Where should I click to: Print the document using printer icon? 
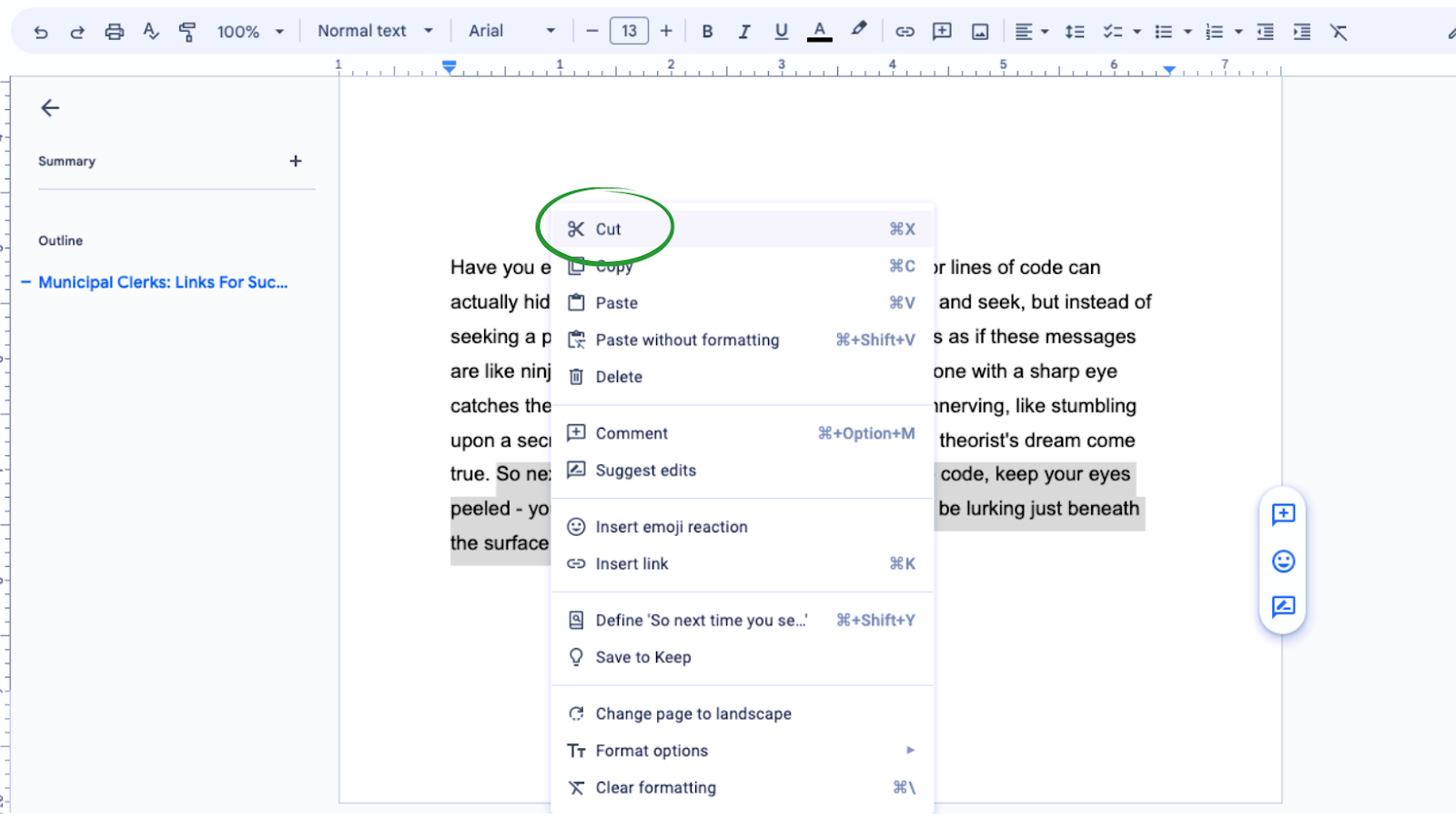114,32
